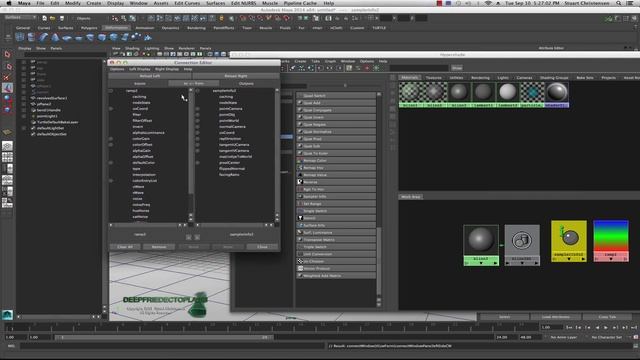Select uvCoord in samplerInfo outputs list

pos(227,133)
